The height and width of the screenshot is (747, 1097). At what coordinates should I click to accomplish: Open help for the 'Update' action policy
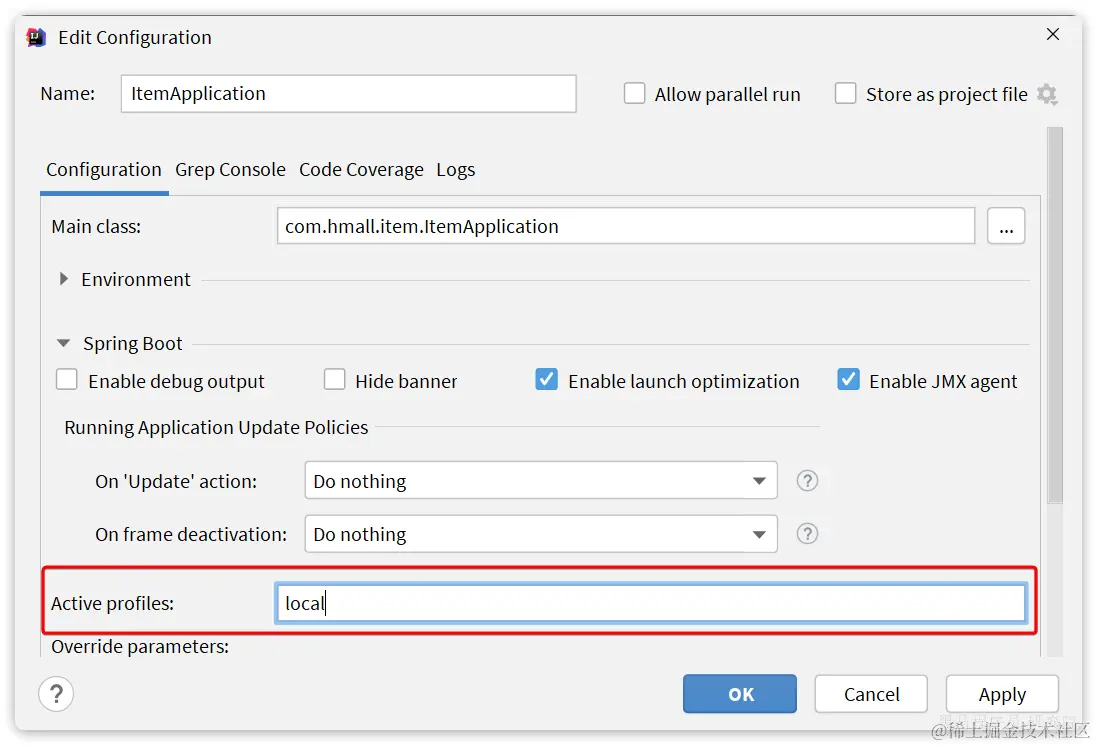pos(807,481)
